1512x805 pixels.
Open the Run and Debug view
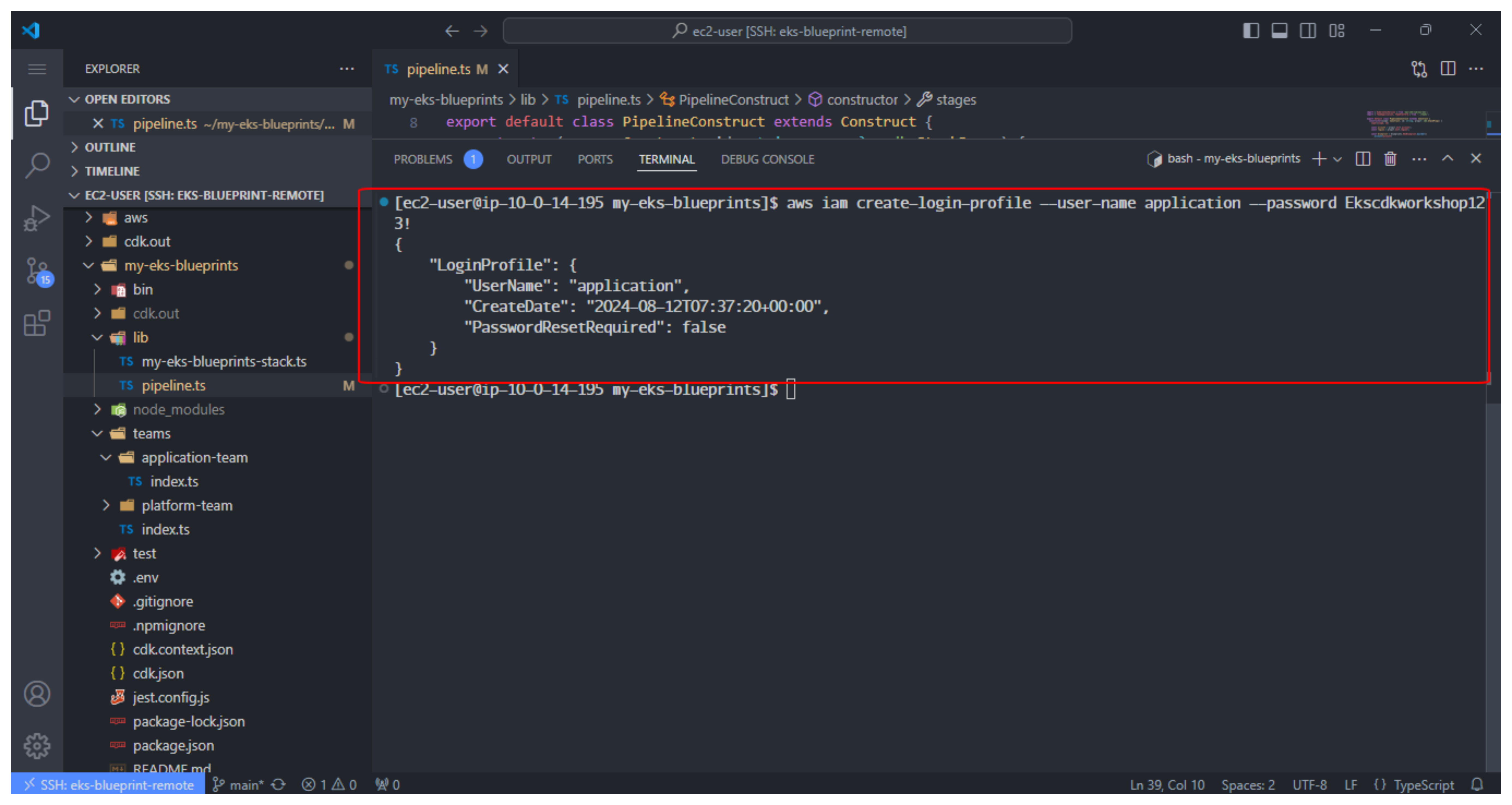tap(37, 218)
